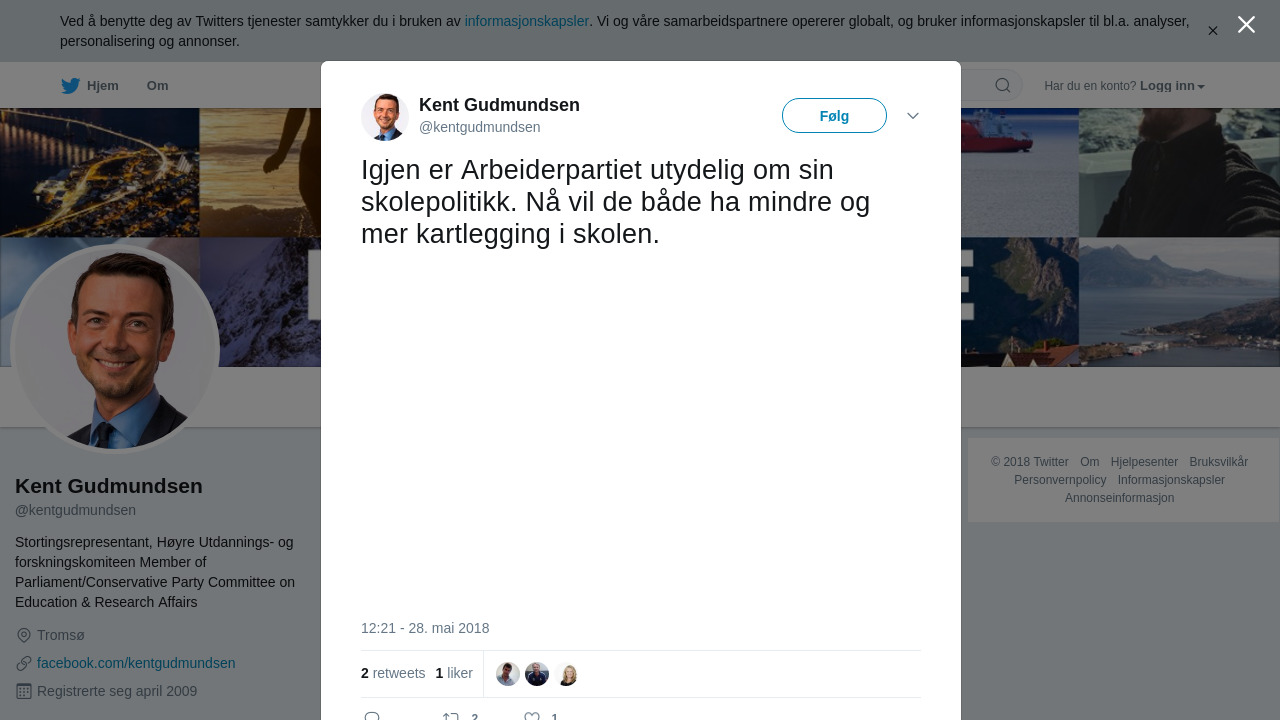Click the 2 retweets count

(x=393, y=673)
